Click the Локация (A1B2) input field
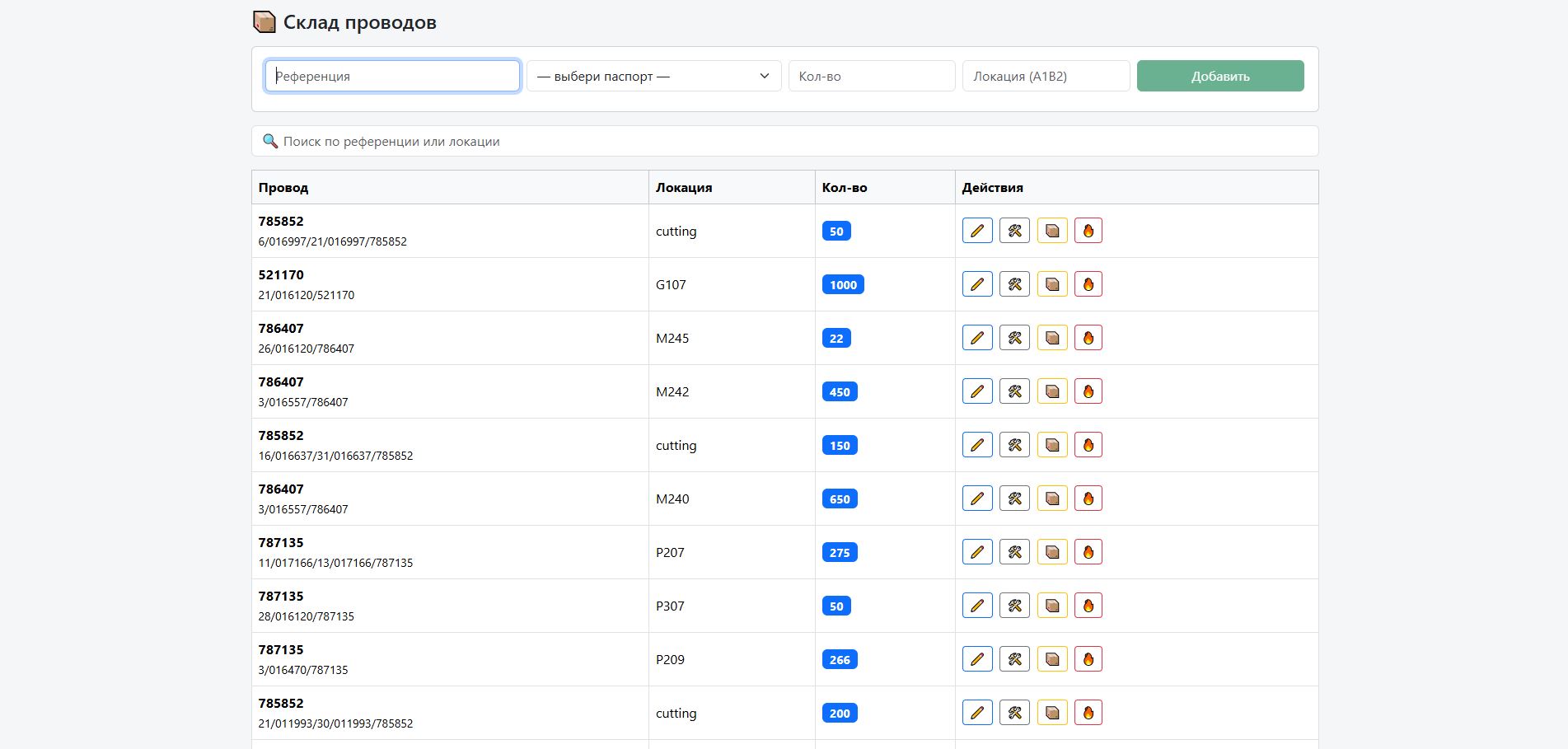The height and width of the screenshot is (749, 1568). (x=1046, y=76)
